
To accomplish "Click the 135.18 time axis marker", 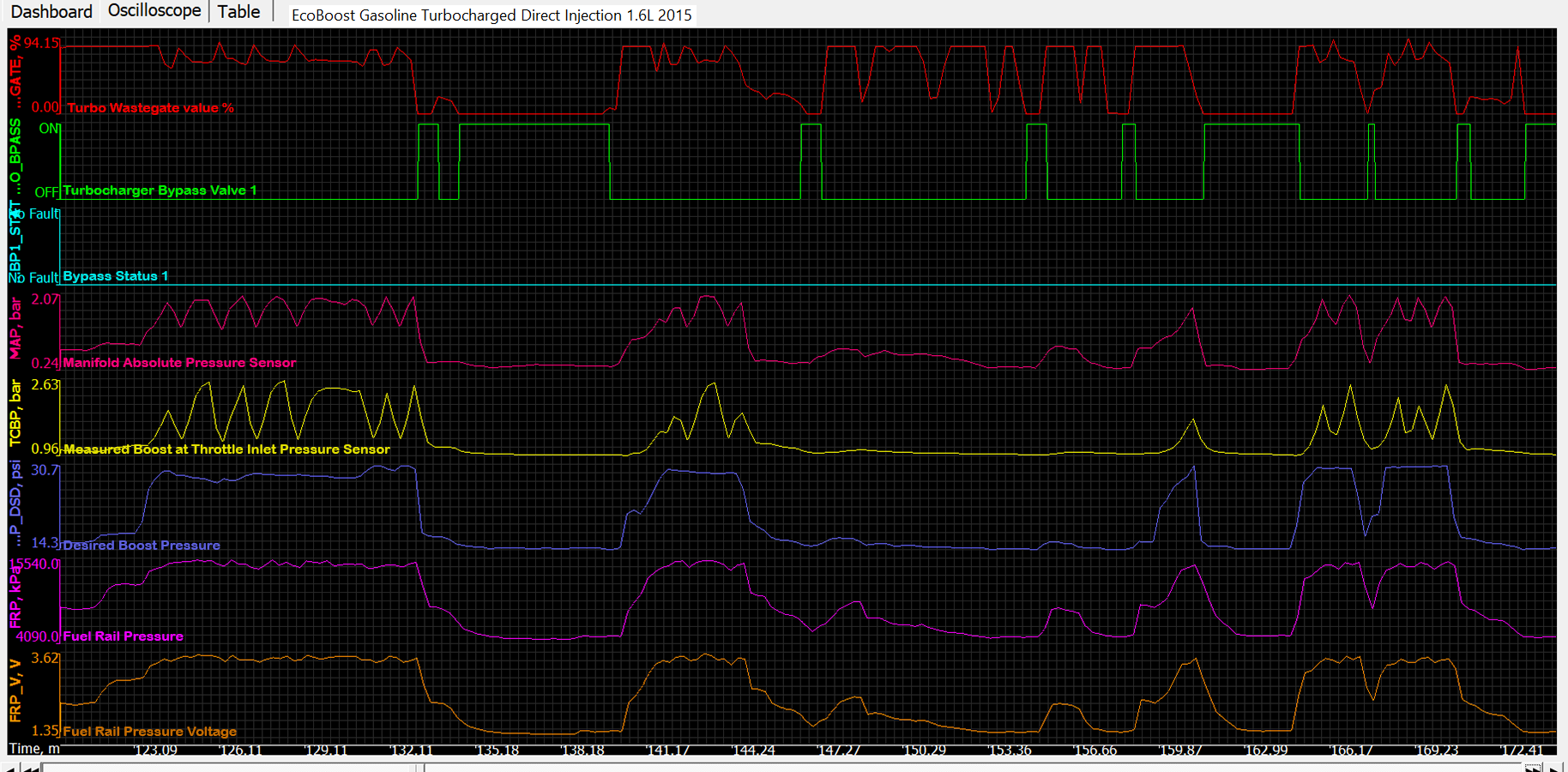I will (498, 751).
